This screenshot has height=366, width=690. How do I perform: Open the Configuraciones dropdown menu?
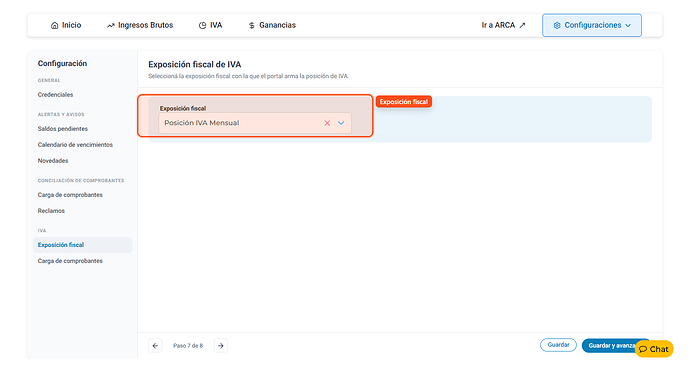[x=591, y=26]
